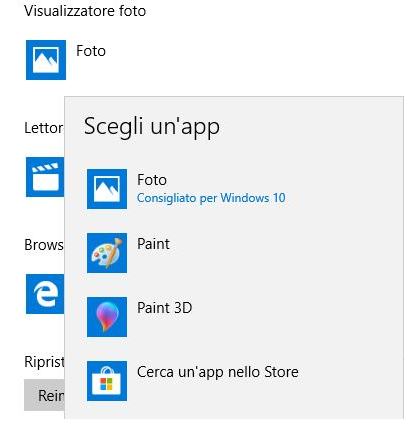This screenshot has width=409, height=425.
Task: Click the gray Reimposta button
Action: tap(44, 395)
